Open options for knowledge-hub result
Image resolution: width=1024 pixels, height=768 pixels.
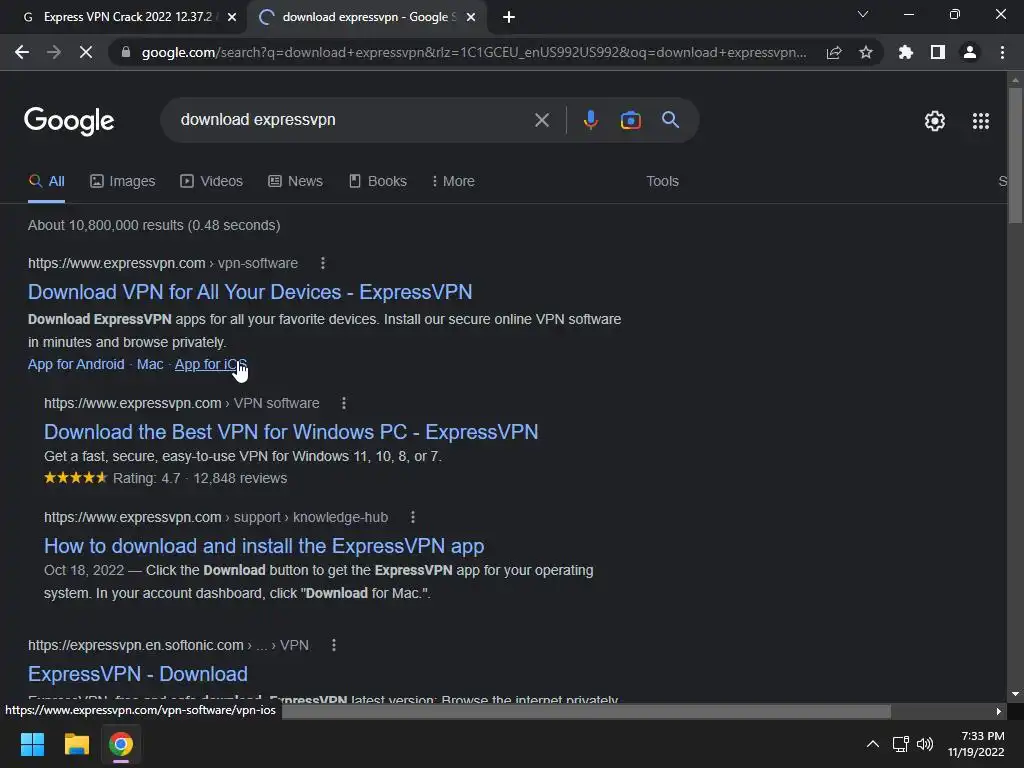(x=412, y=517)
